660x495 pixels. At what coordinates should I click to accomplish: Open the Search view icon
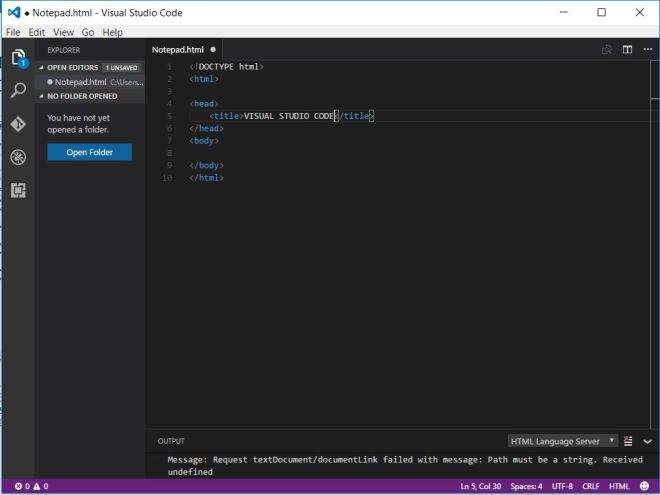(18, 91)
